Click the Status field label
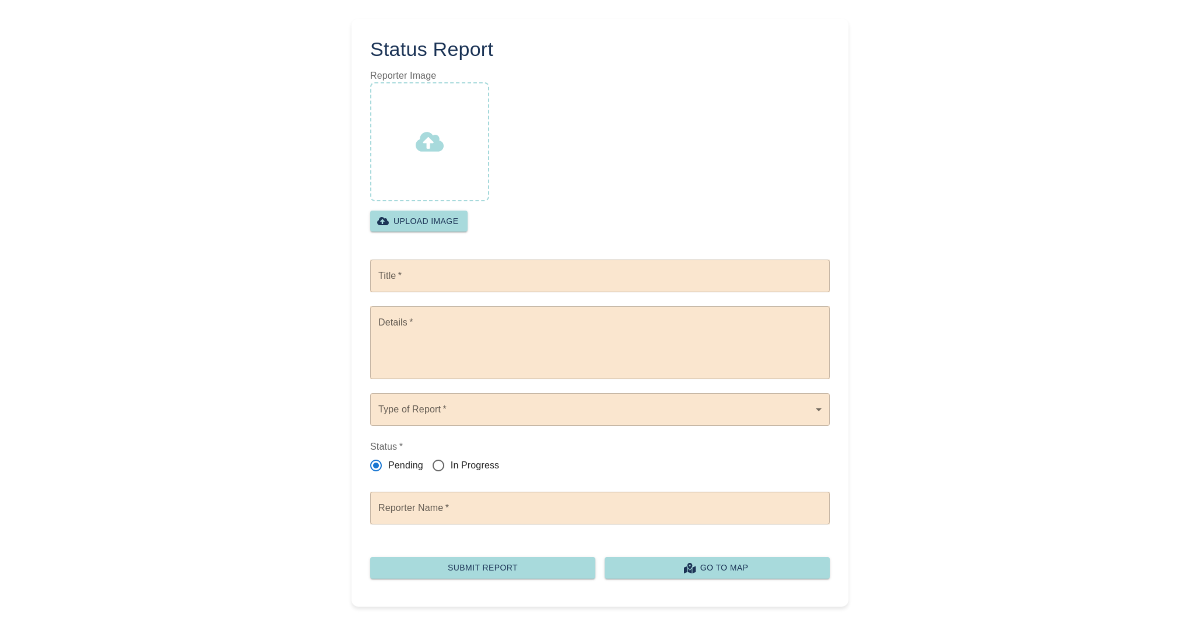Viewport: 1200px width, 630px height. pos(386,447)
